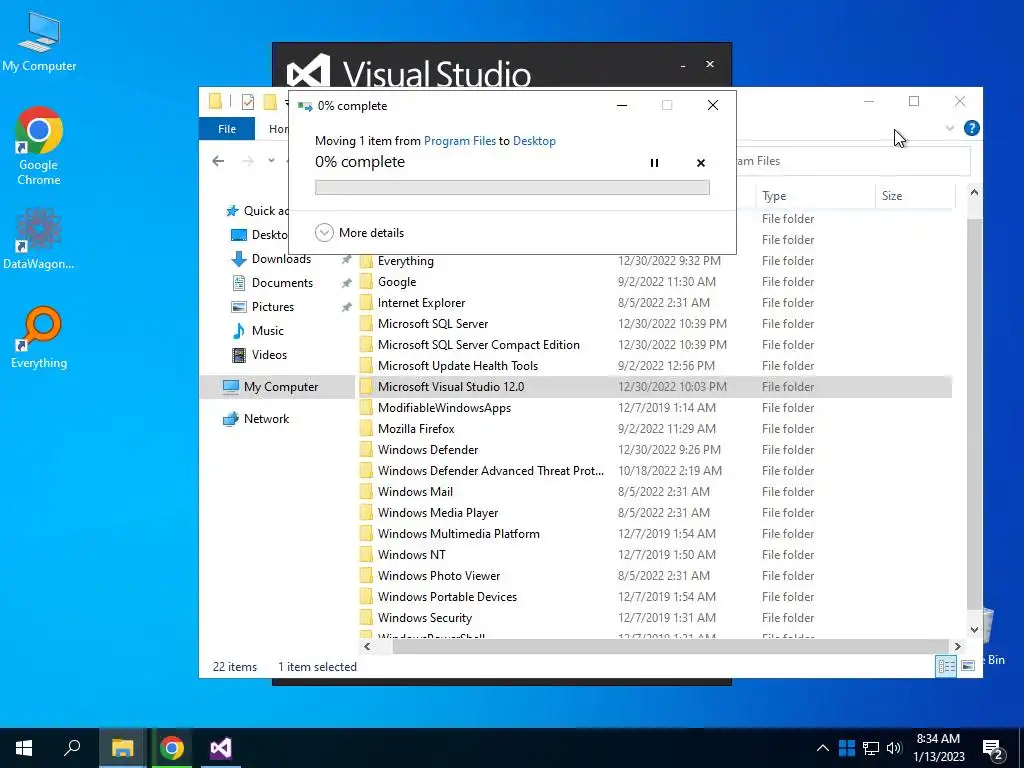
Task: Open the Windows Start menu
Action: click(x=24, y=748)
